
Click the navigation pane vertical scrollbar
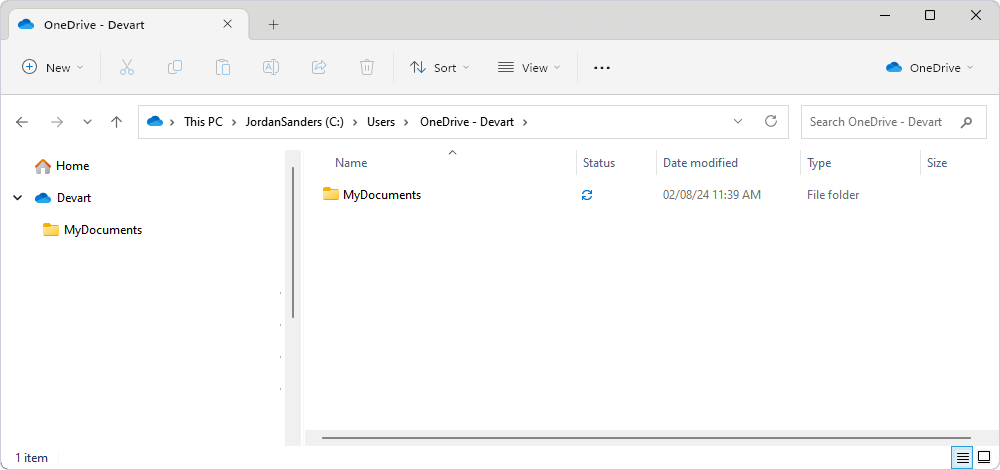293,242
